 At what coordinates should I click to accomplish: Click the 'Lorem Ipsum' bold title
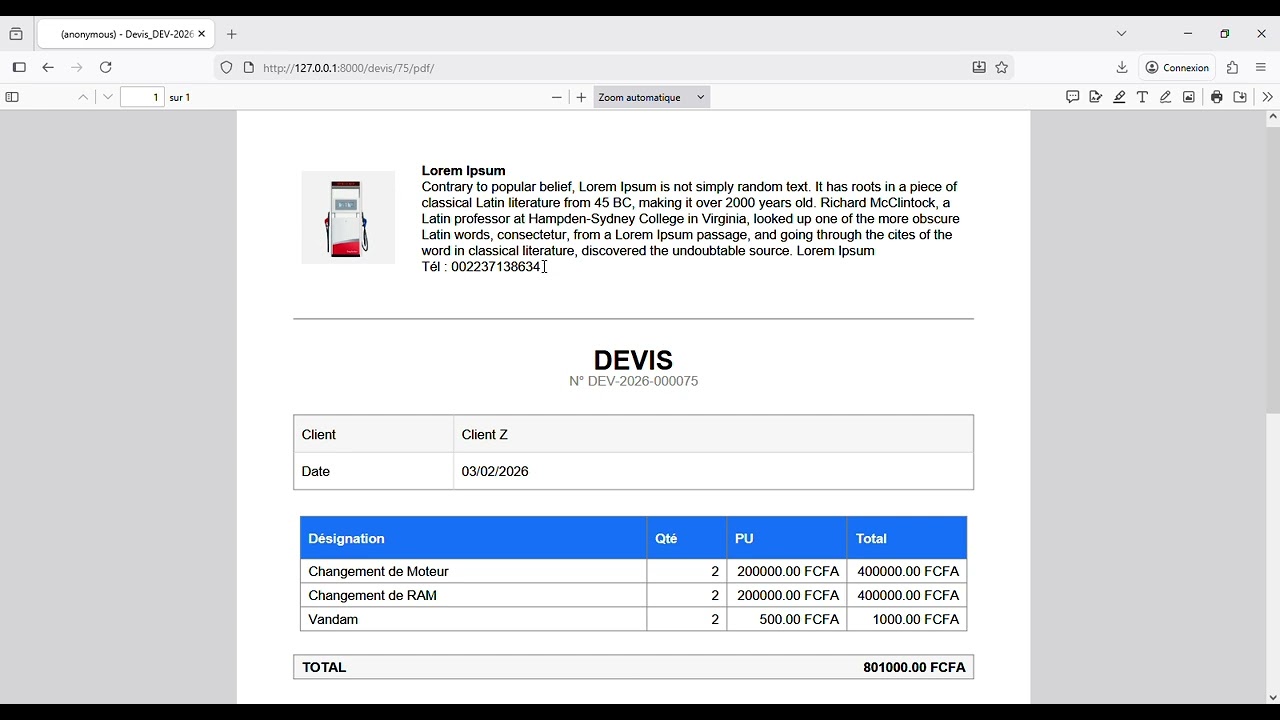point(463,171)
